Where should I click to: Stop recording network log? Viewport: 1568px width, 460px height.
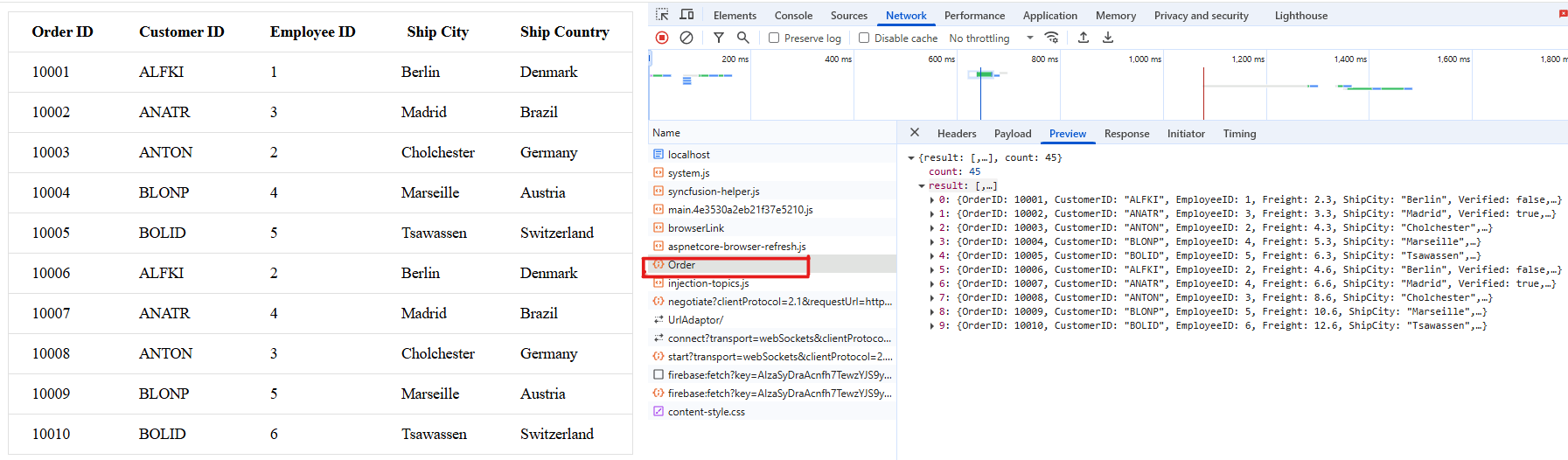[662, 38]
